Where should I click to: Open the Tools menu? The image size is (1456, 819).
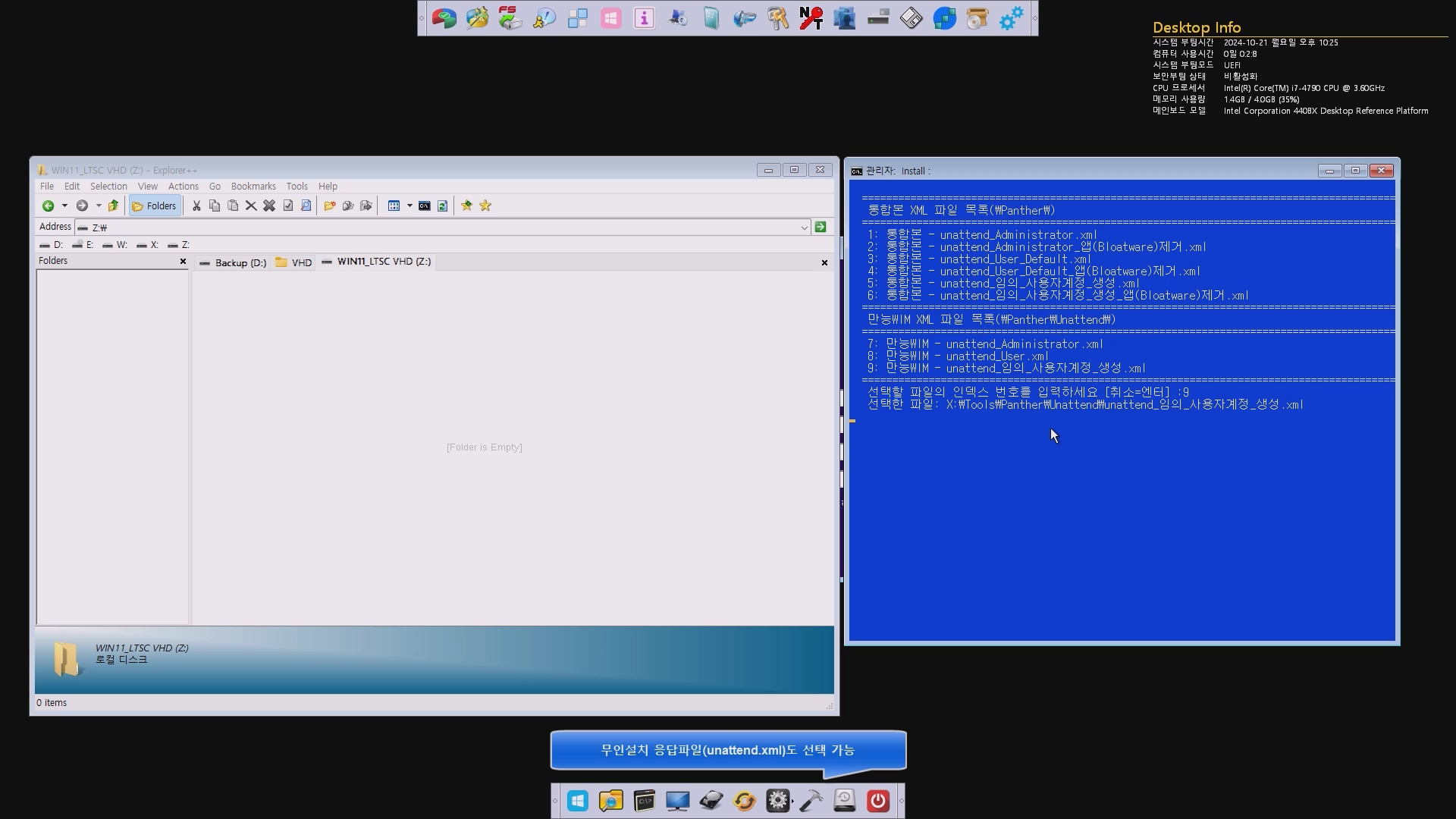click(x=297, y=187)
